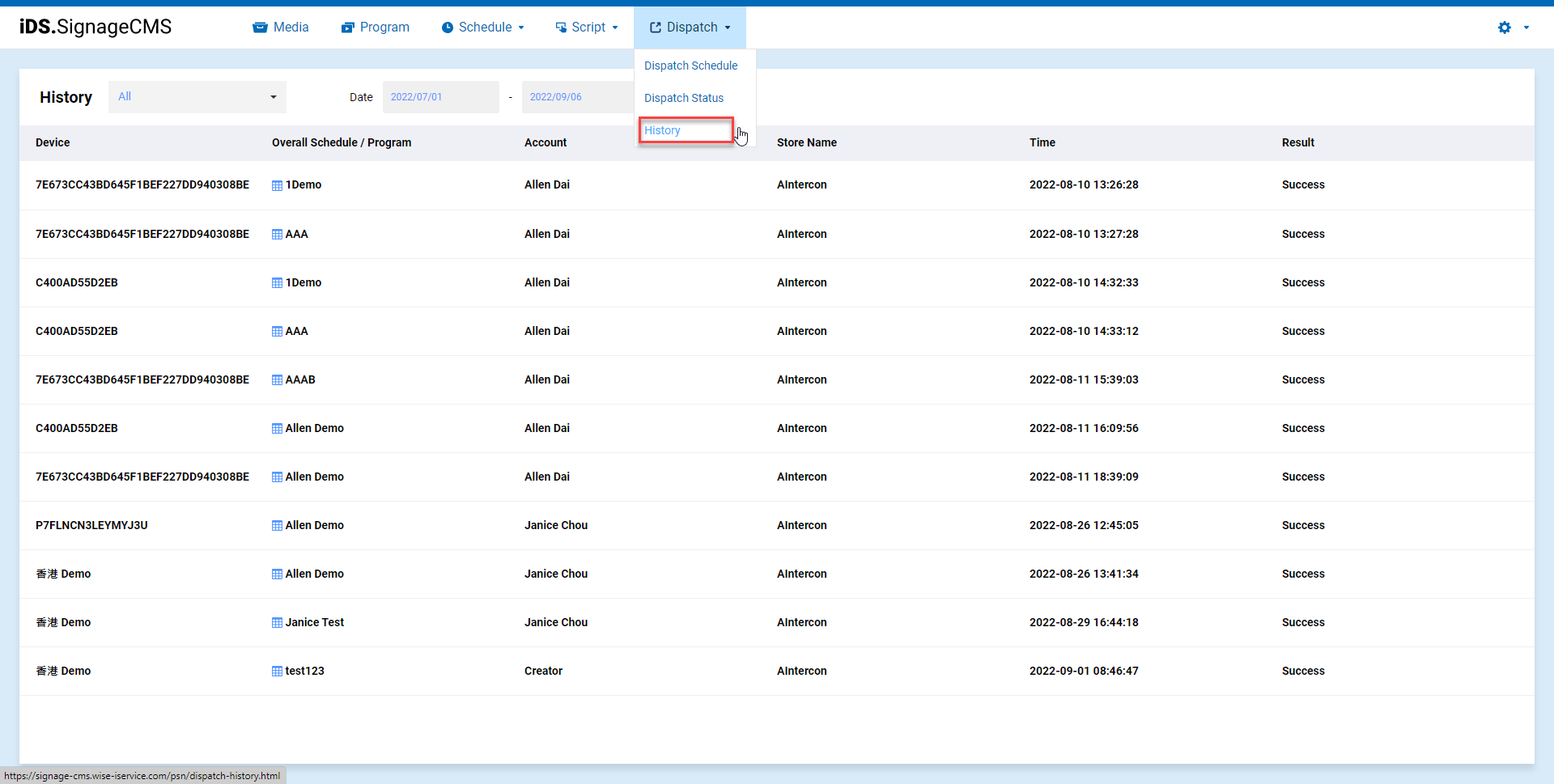Click the Dispatch export icon
The height and width of the screenshot is (784, 1554).
tap(656, 28)
